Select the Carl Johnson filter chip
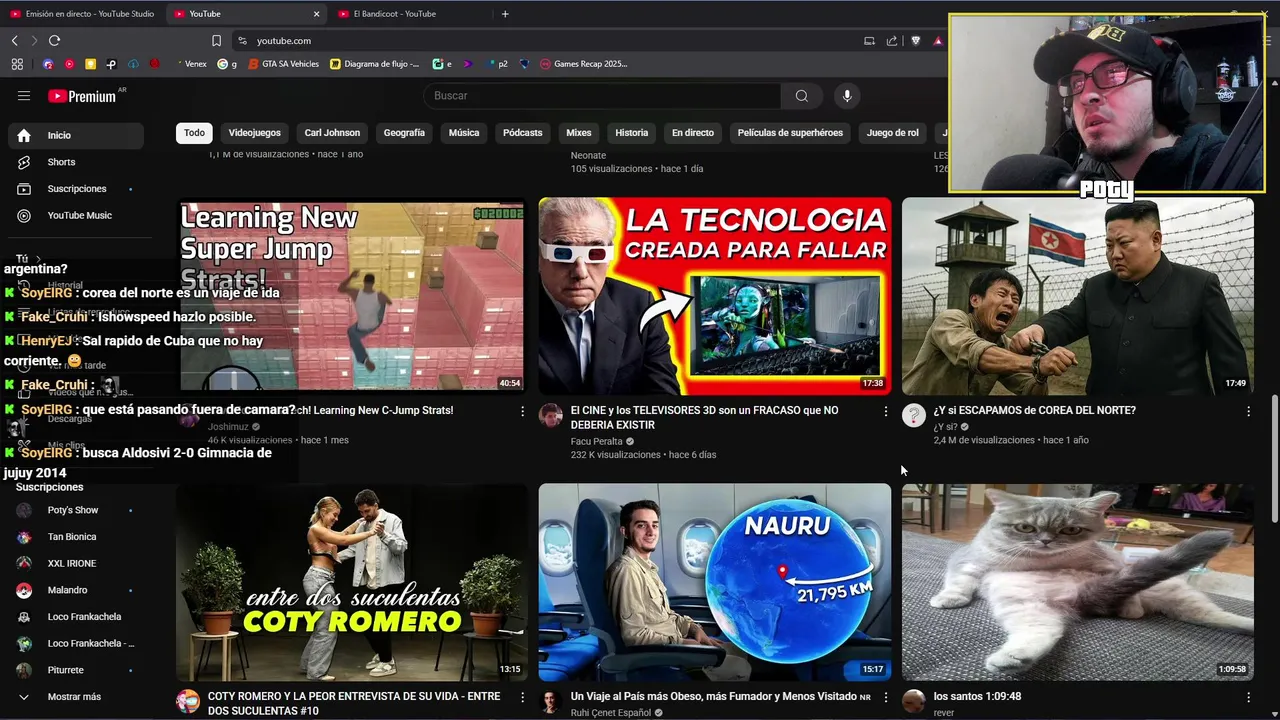Image resolution: width=1280 pixels, height=720 pixels. (x=332, y=133)
